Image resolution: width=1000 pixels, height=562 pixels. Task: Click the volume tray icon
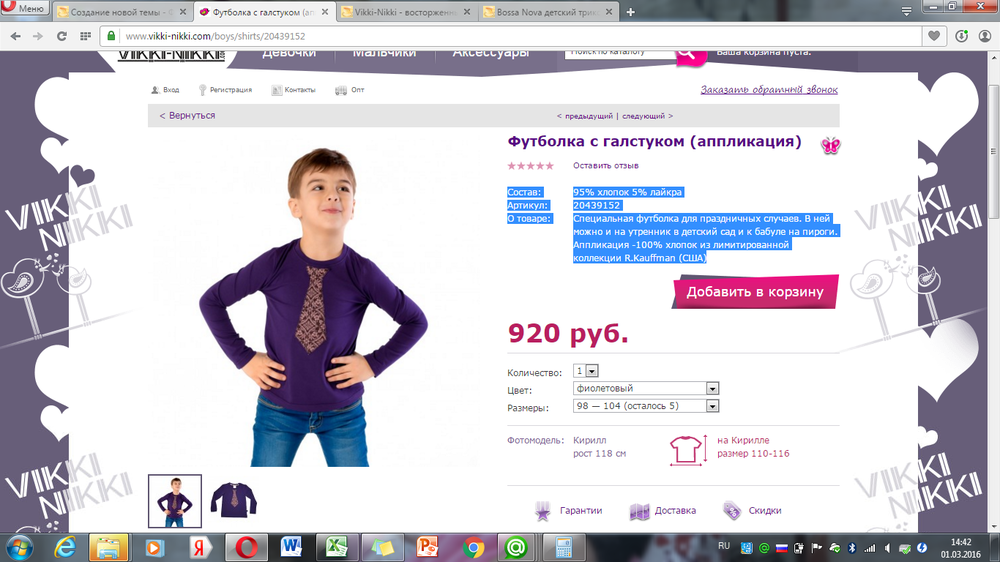tap(887, 548)
